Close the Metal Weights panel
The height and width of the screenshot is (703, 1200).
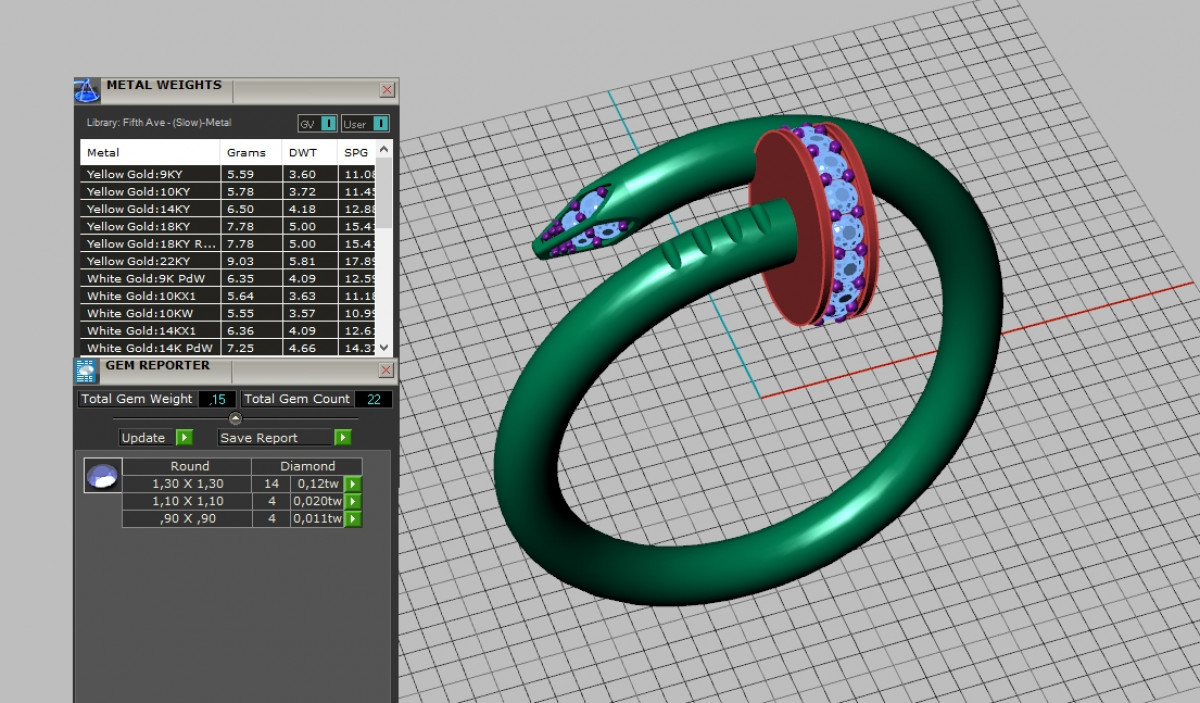(387, 90)
